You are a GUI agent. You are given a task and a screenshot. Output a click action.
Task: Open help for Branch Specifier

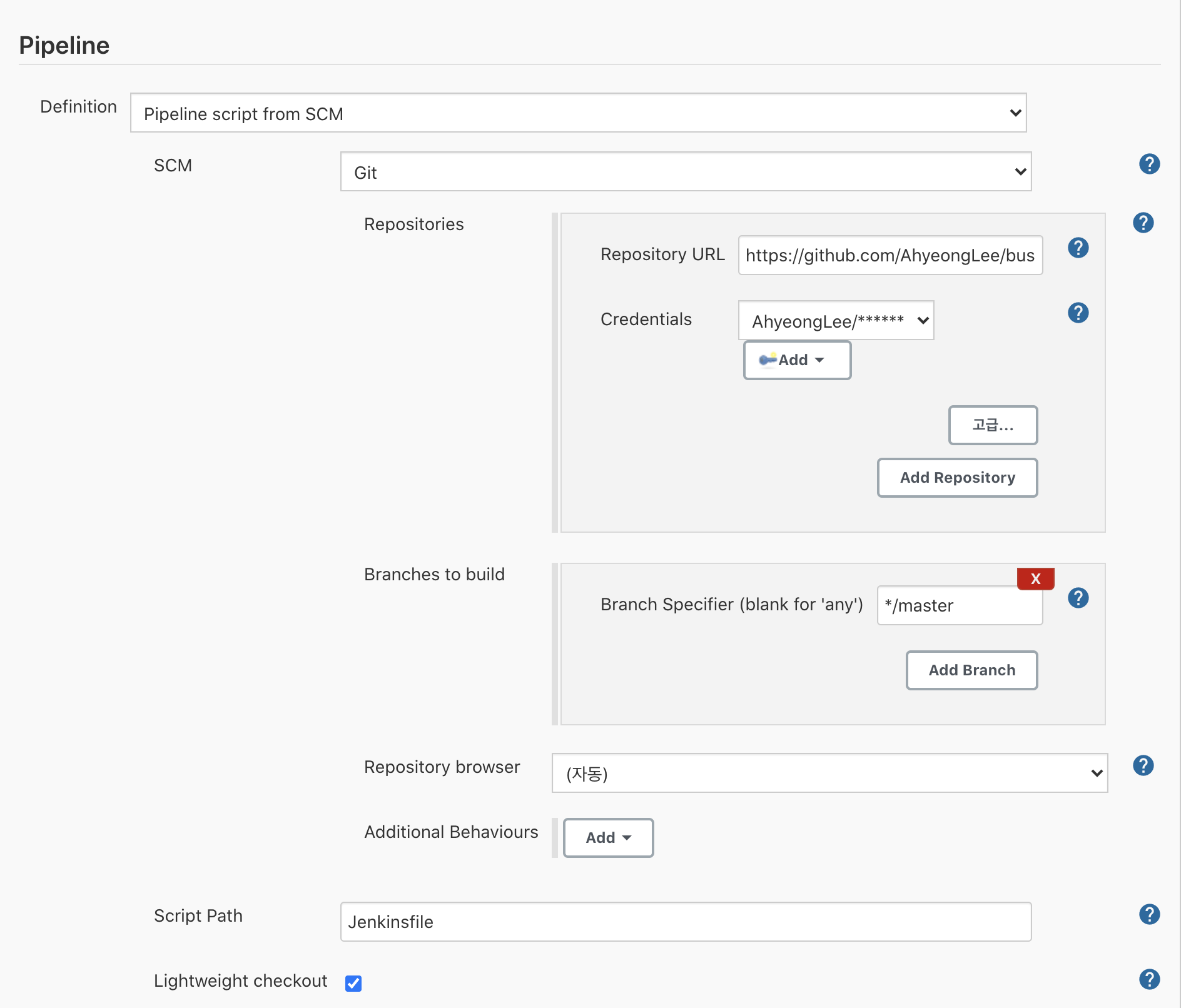pyautogui.click(x=1078, y=598)
